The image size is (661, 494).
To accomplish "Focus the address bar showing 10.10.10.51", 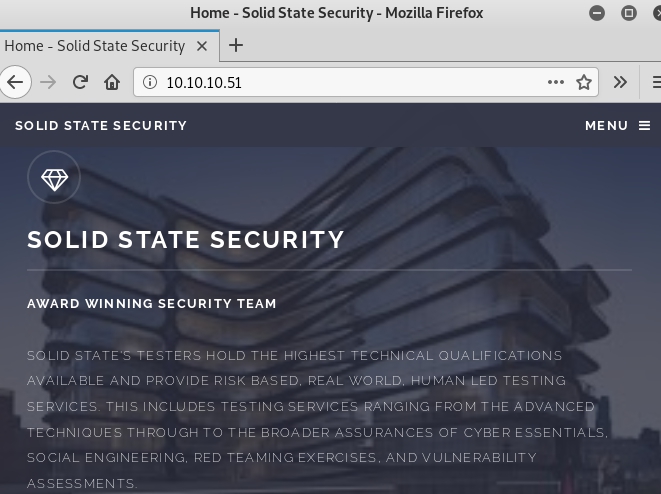I will [350, 82].
